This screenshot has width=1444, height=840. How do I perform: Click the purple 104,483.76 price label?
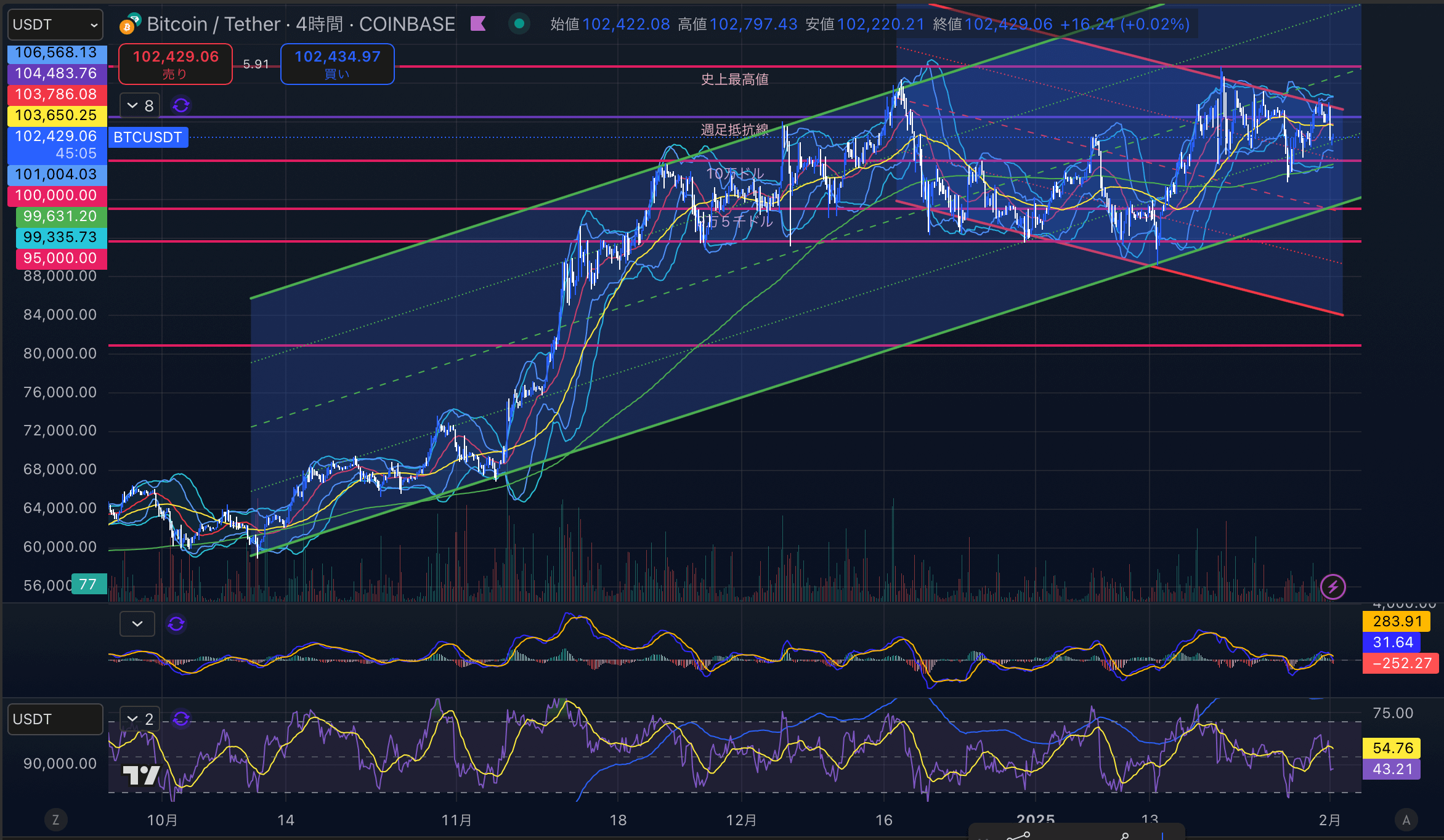pyautogui.click(x=56, y=74)
